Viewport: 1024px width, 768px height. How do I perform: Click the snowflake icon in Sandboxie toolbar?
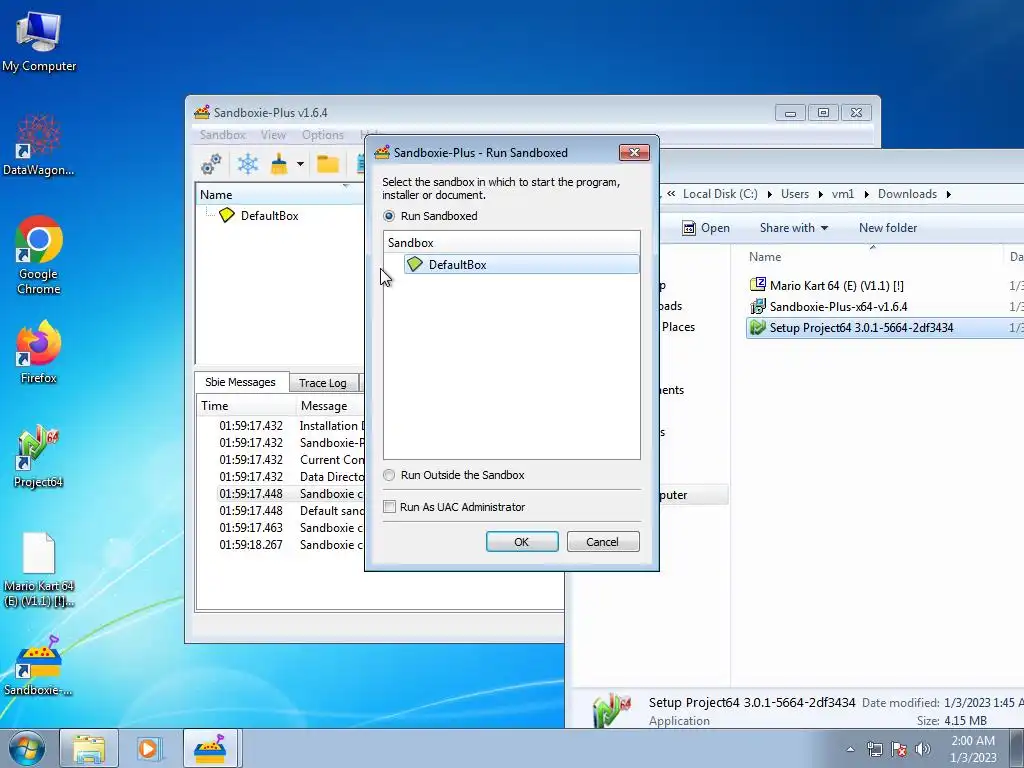point(248,164)
